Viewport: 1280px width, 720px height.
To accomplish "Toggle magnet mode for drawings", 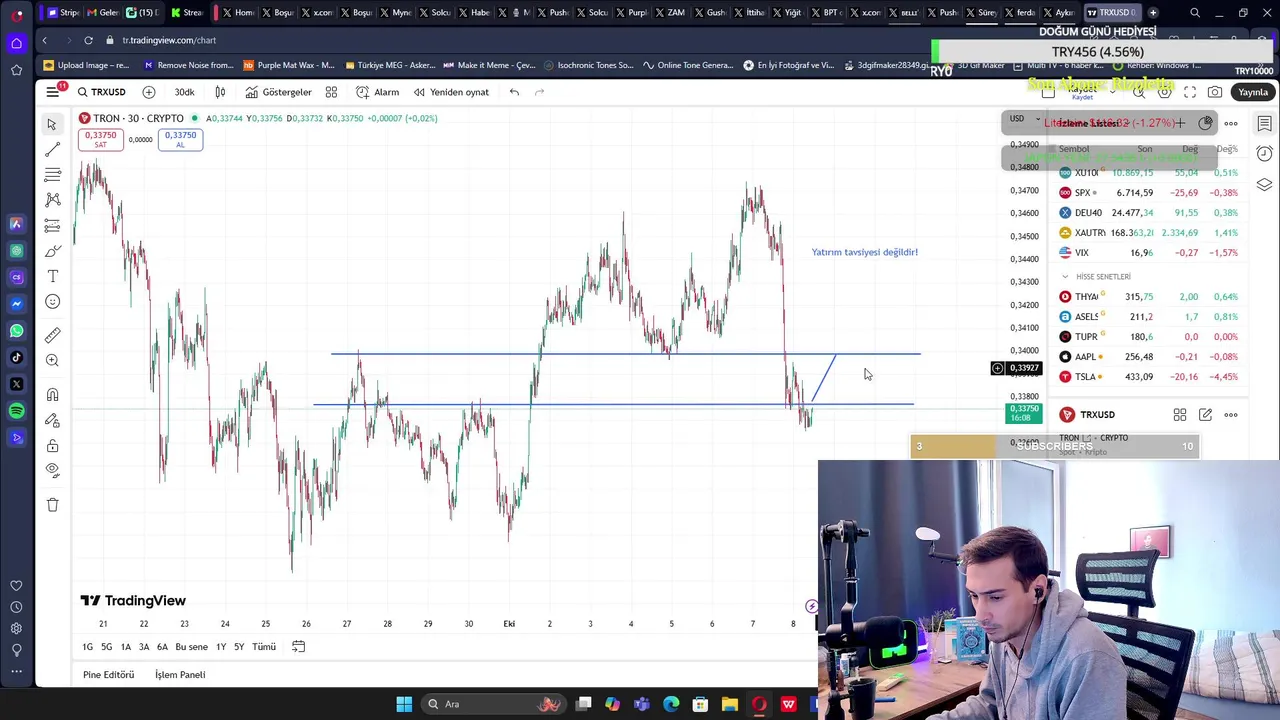I will 52,394.
